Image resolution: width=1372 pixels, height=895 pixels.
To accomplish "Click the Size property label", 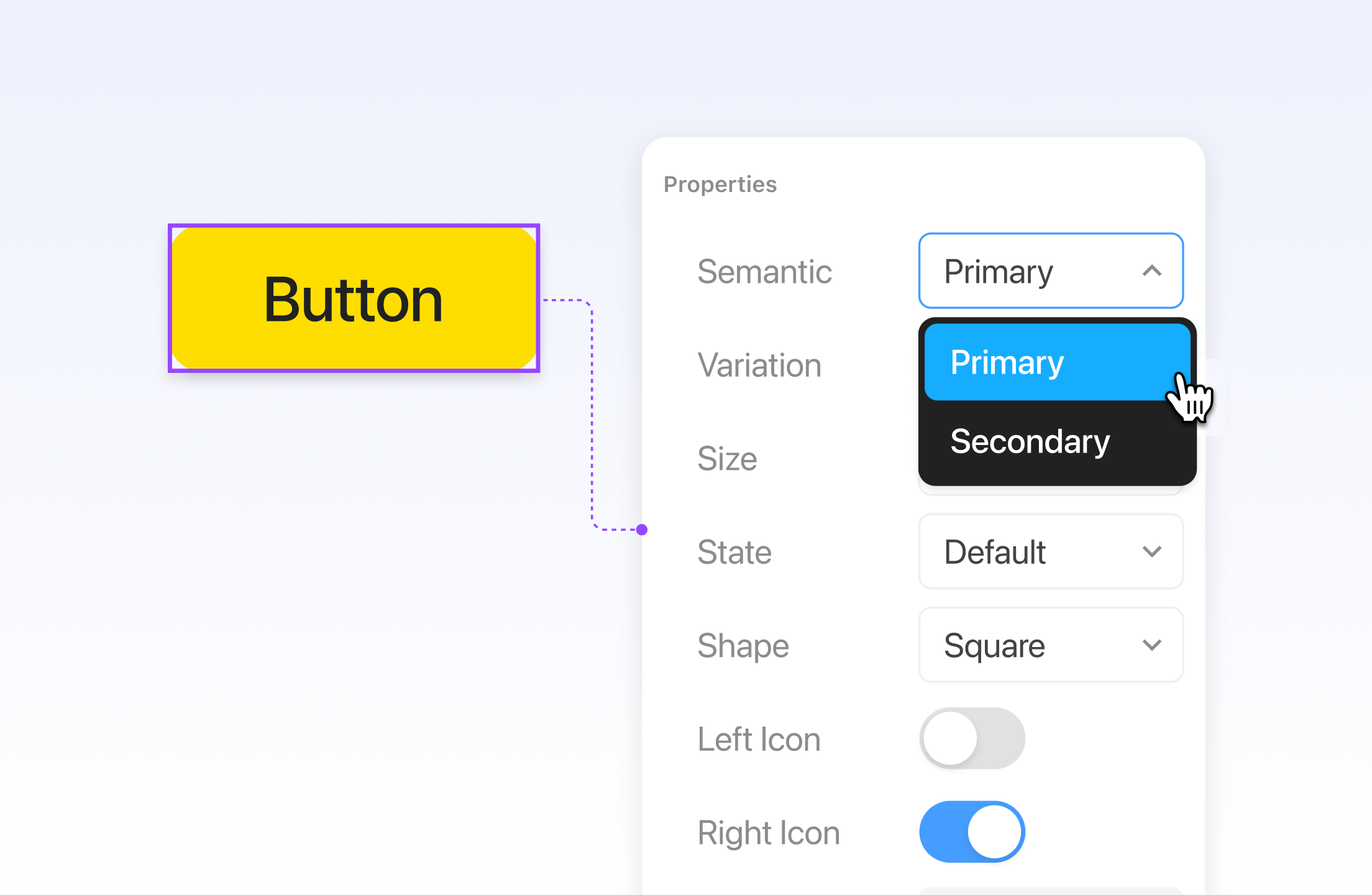I will (727, 459).
